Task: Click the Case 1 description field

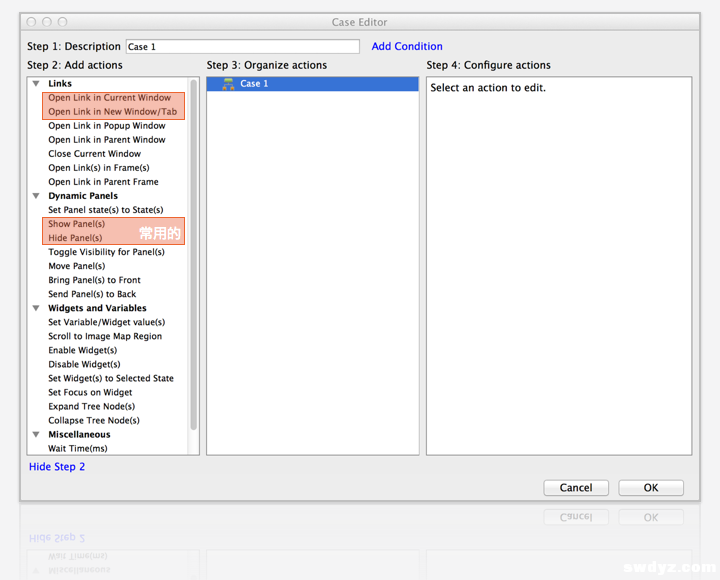Action: point(242,46)
